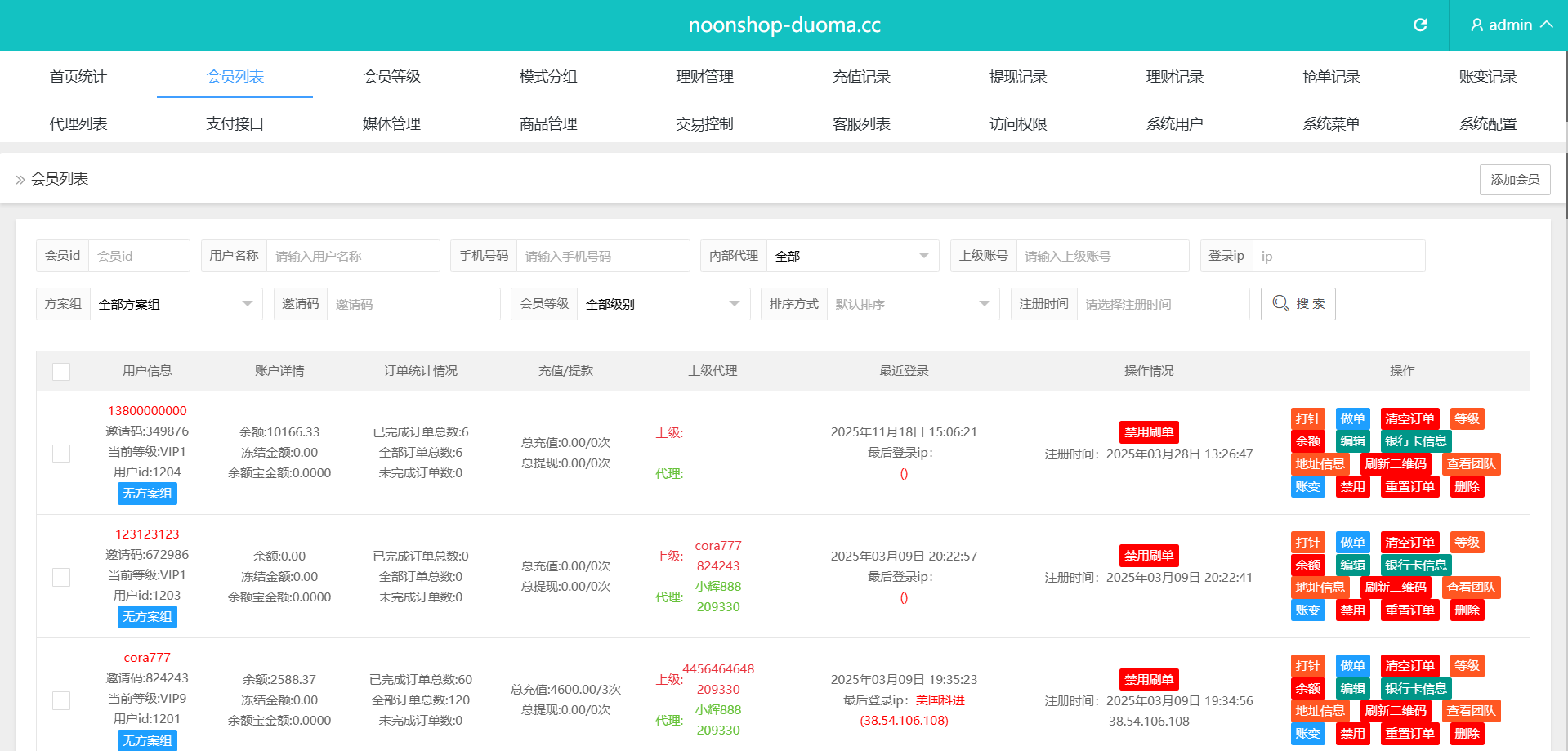Click blue 无方案组 tag under 13800000000
The height and width of the screenshot is (751, 1568).
click(x=147, y=494)
